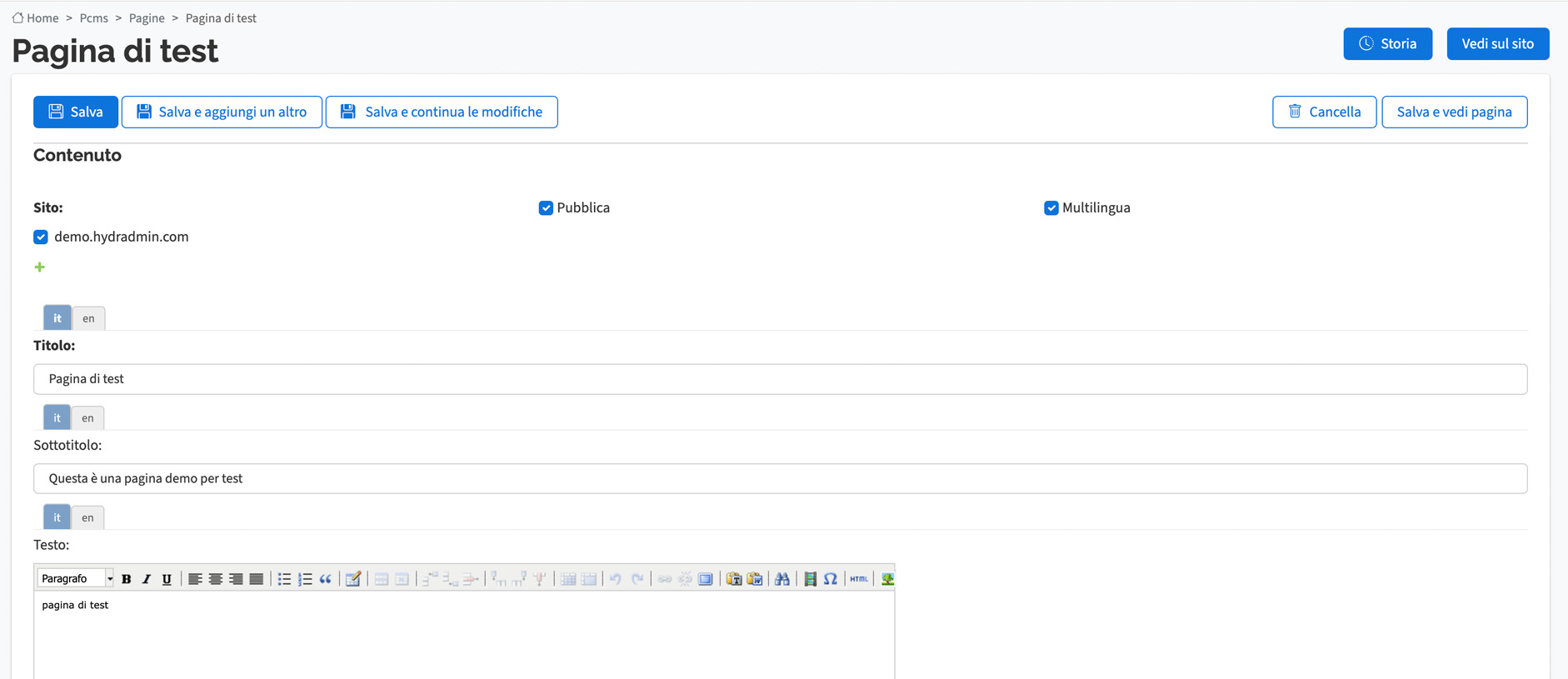Click the Salva button

(76, 112)
